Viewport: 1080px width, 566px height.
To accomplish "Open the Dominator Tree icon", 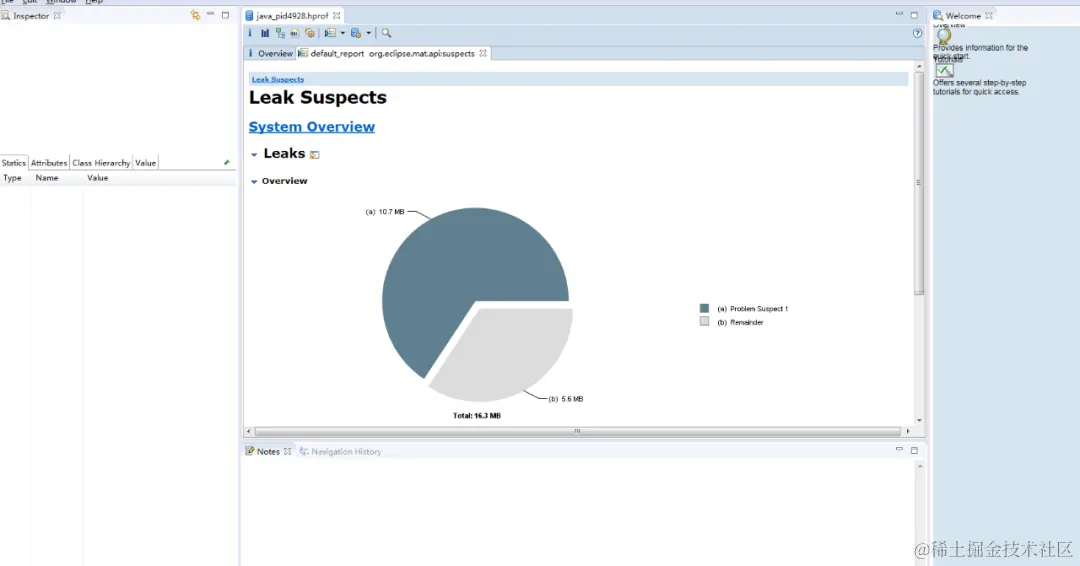I will pyautogui.click(x=280, y=33).
